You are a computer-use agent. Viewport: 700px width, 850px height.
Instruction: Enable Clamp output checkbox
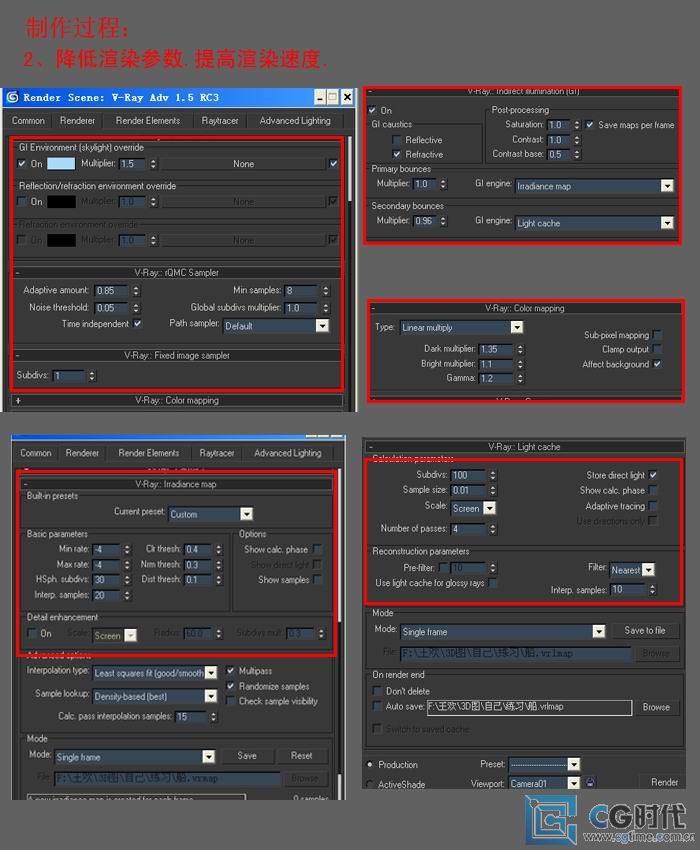tap(657, 349)
